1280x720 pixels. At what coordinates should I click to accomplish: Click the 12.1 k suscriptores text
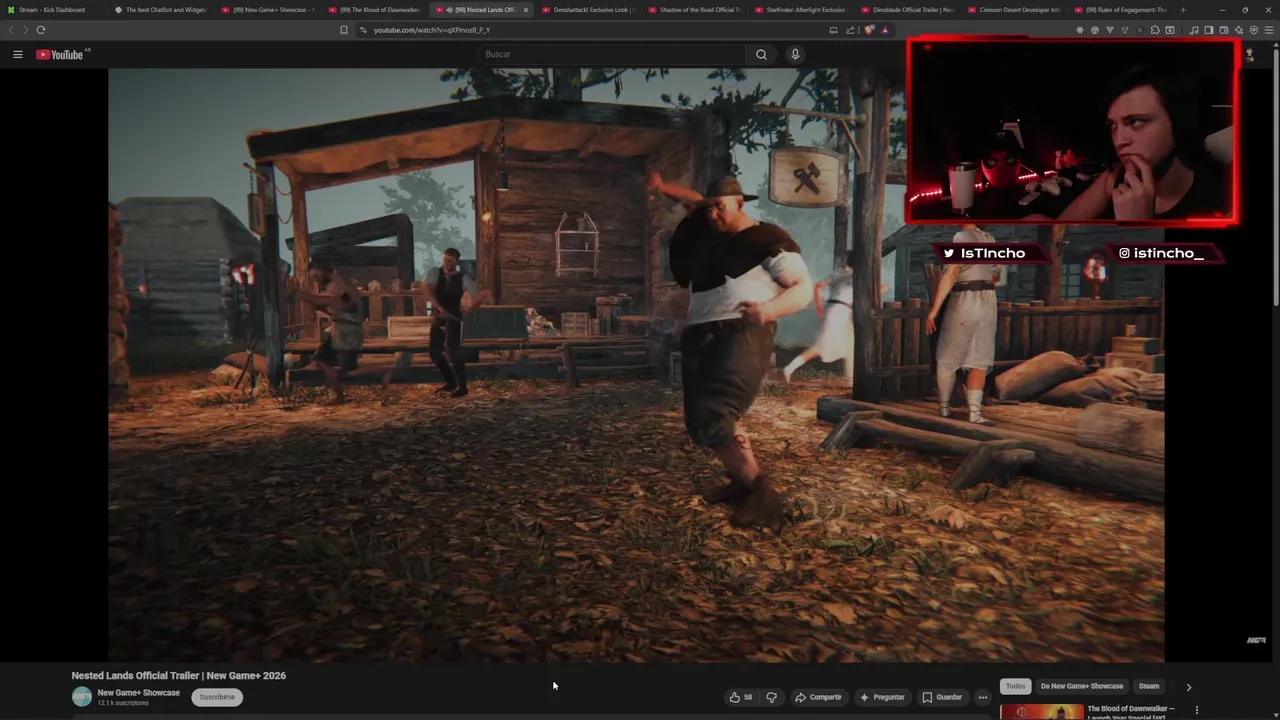pos(123,703)
